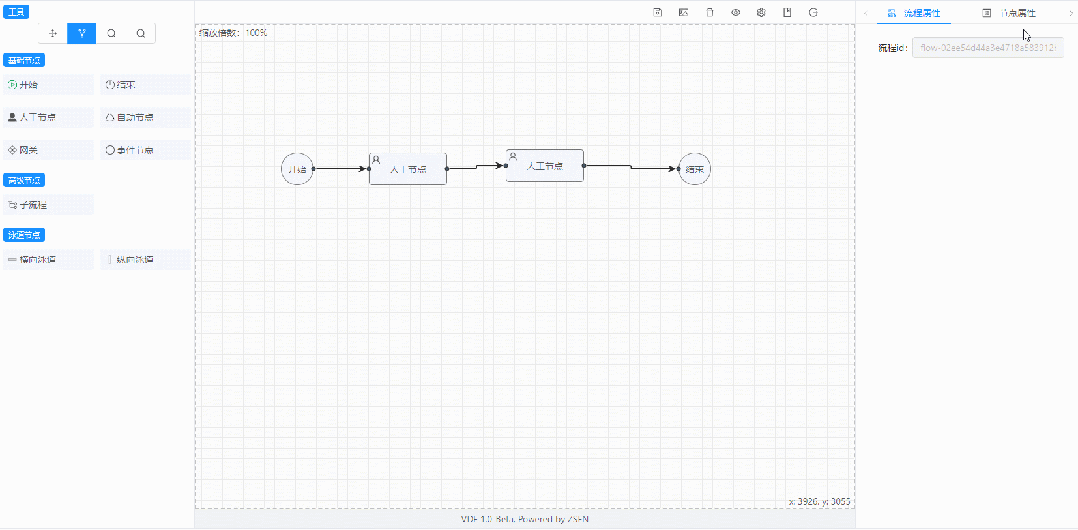
Task: Select the 人工节点 box linked to 结束
Action: pyautogui.click(x=544, y=166)
